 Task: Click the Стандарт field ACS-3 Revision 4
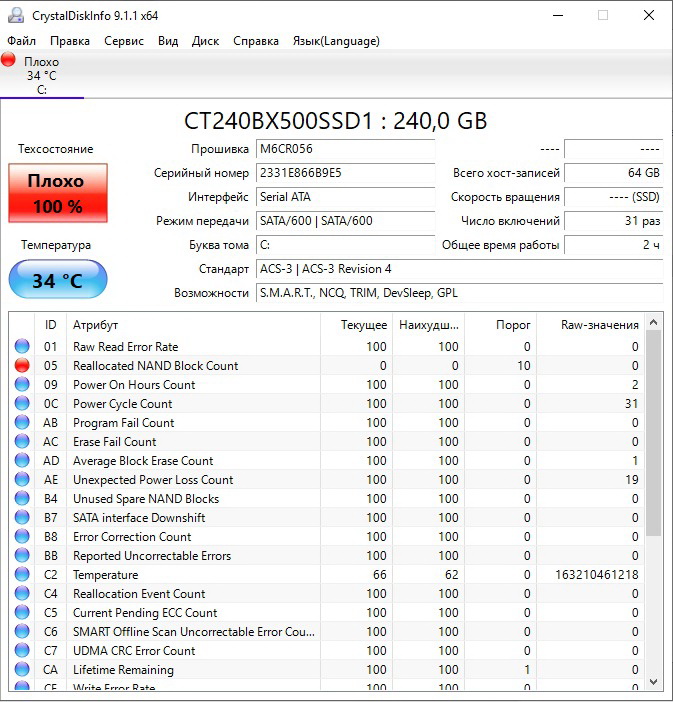pos(459,269)
